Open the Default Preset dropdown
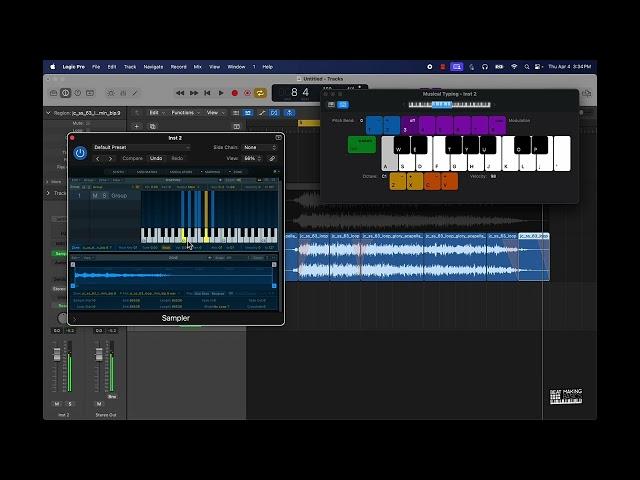 coord(142,147)
